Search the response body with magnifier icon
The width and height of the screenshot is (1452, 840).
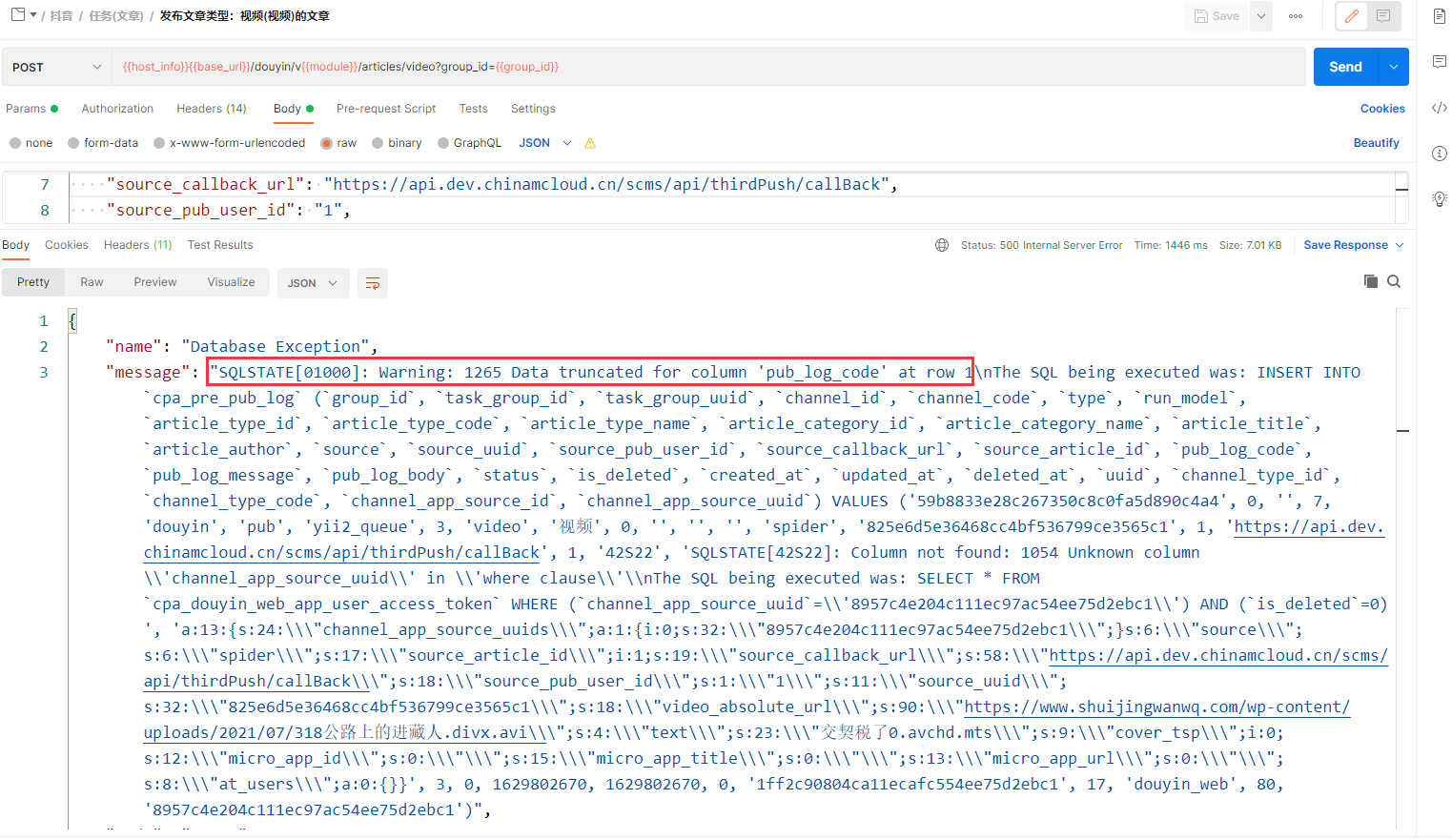point(1394,281)
